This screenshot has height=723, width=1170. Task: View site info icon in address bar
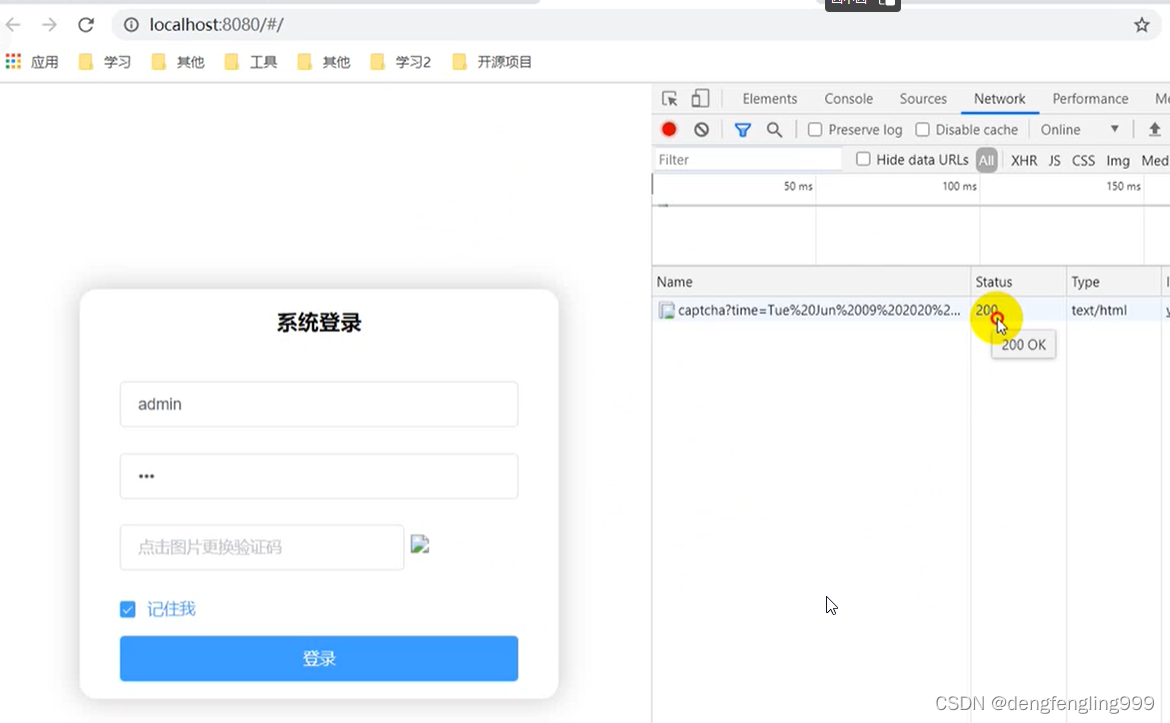coord(131,25)
